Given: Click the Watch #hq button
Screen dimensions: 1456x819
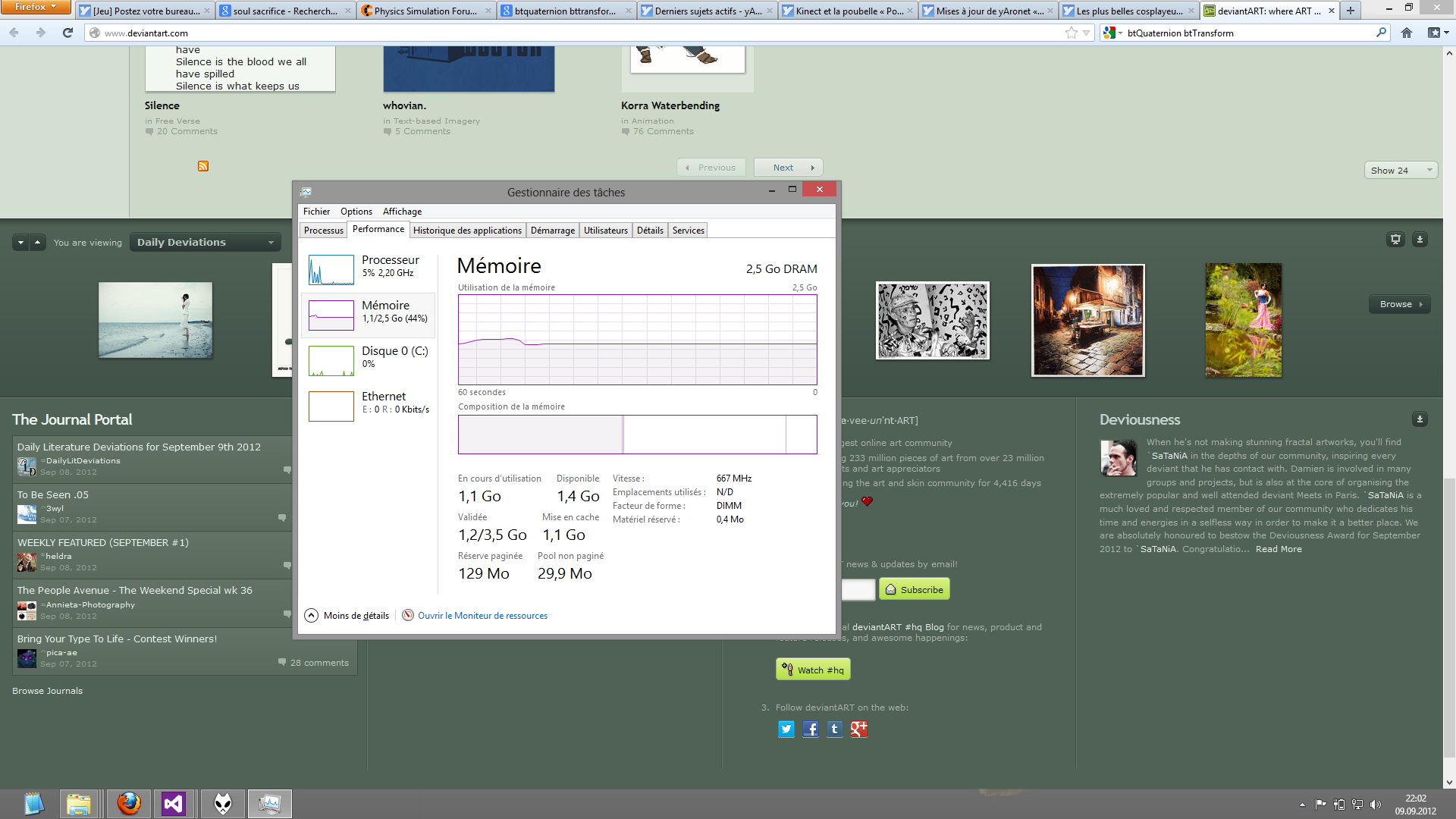Looking at the screenshot, I should 812,670.
